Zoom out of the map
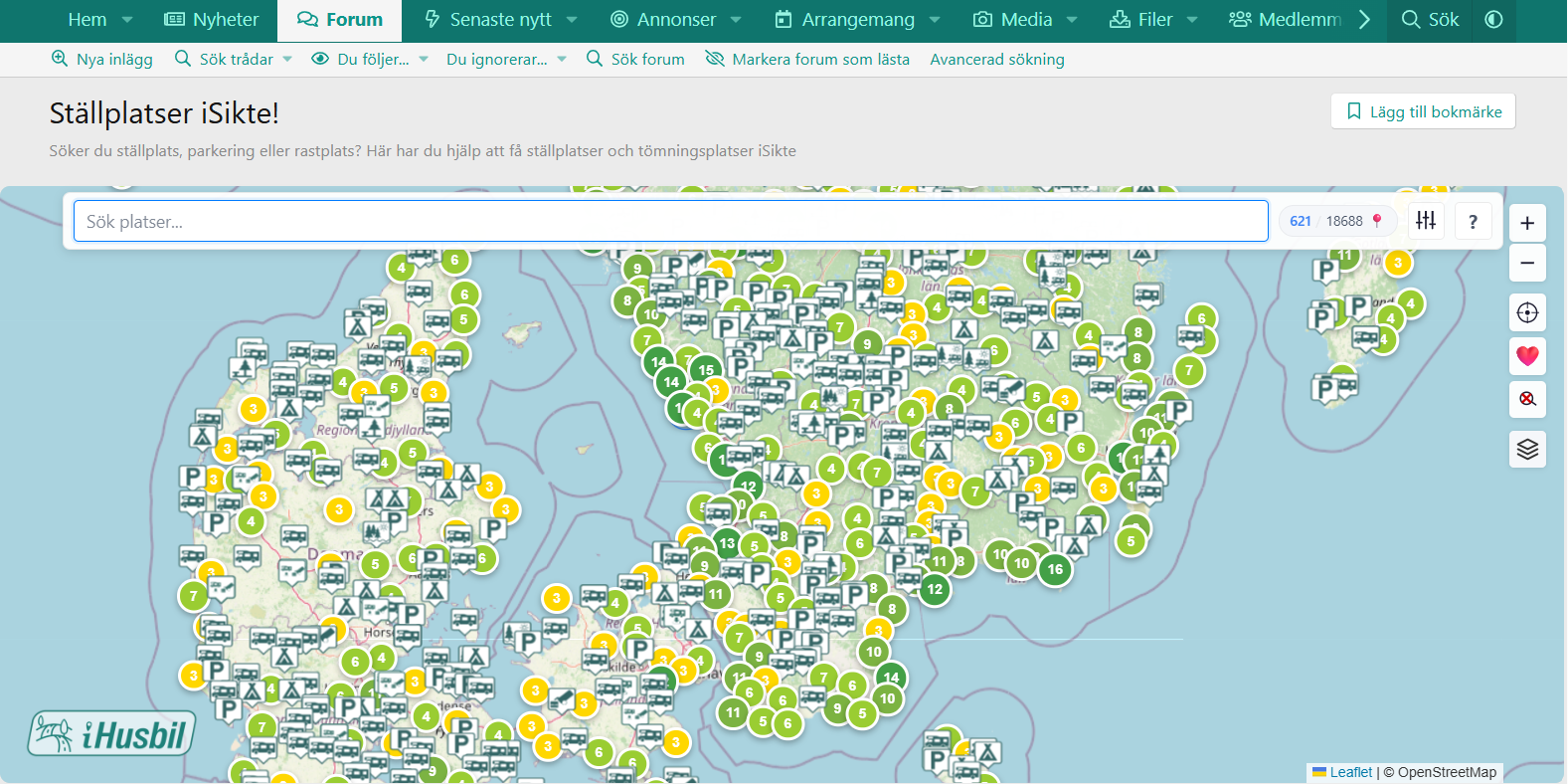 (x=1527, y=264)
